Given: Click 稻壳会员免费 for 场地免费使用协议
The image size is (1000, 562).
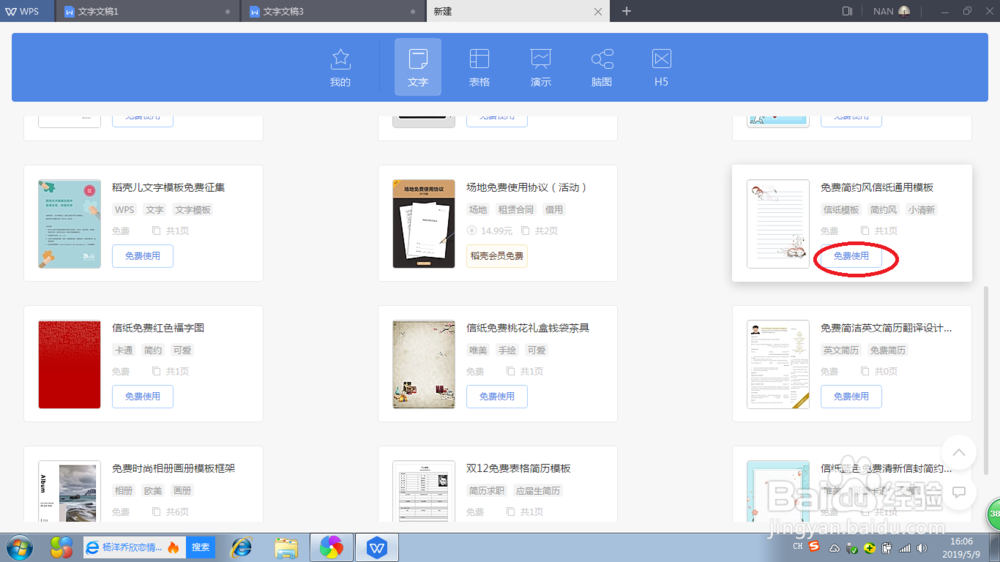Looking at the screenshot, I should coord(497,256).
